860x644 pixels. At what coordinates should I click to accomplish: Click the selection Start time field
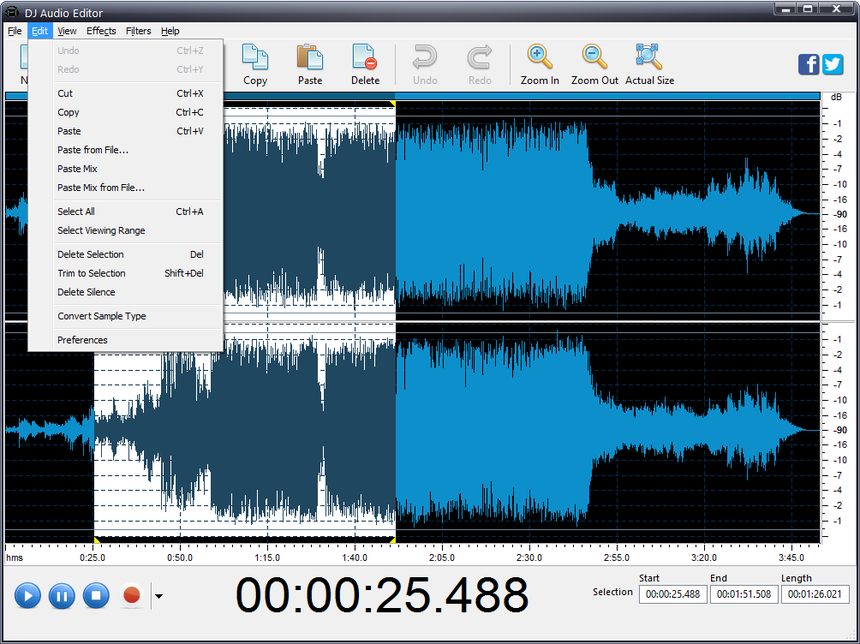pyautogui.click(x=672, y=594)
